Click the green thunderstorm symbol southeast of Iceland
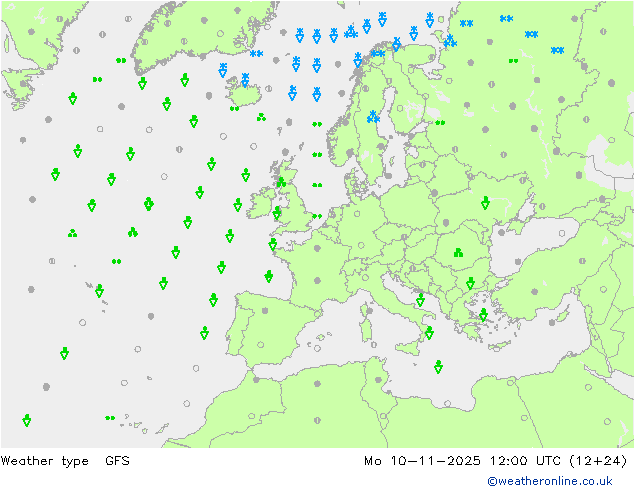This screenshot has height=490, width=634. [261, 117]
